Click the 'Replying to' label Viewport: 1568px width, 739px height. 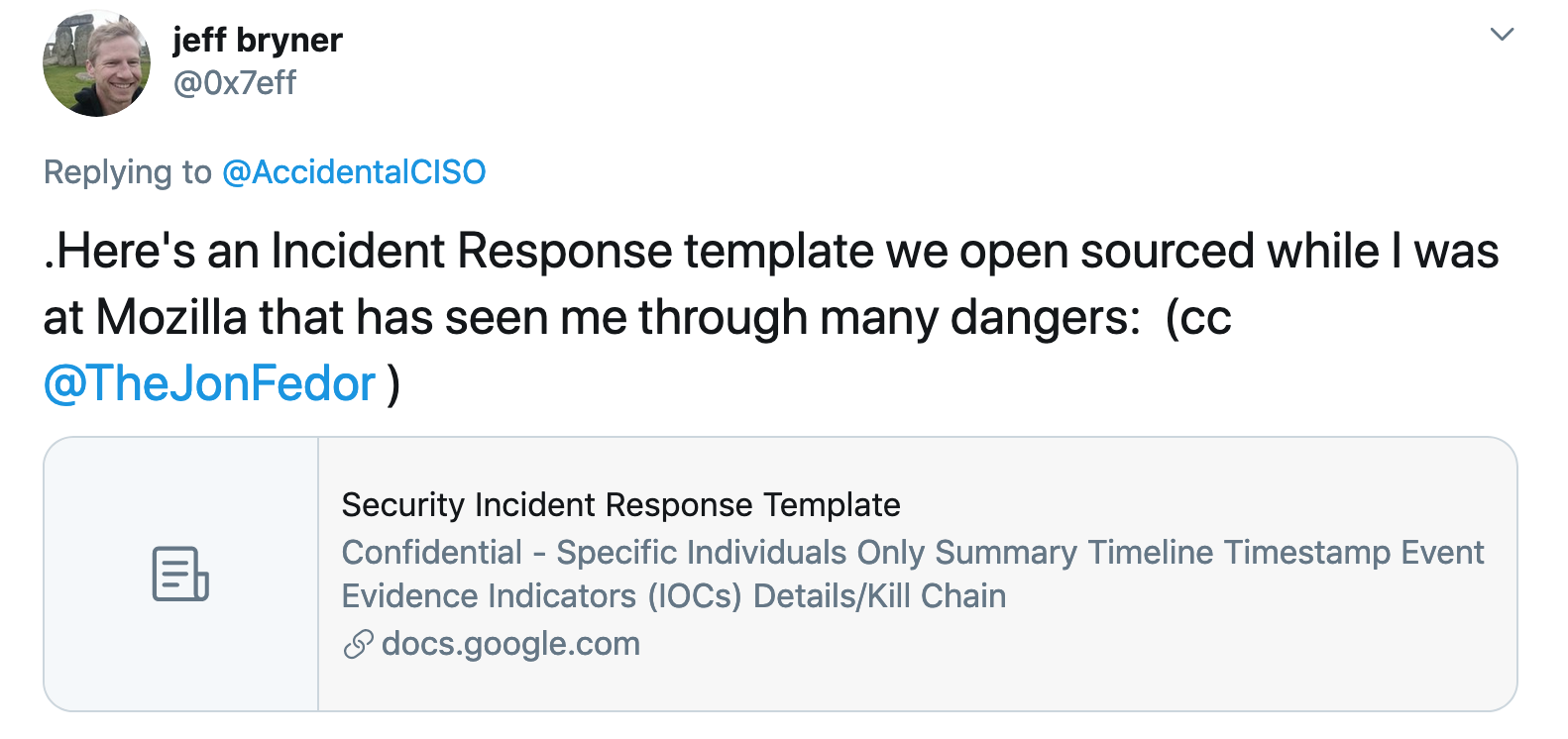click(x=128, y=172)
